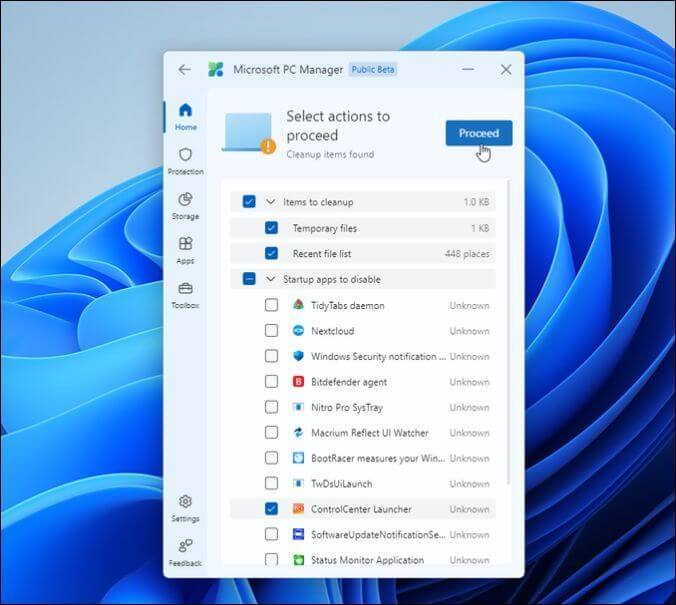Uncheck Temporary files checkbox

click(271, 228)
